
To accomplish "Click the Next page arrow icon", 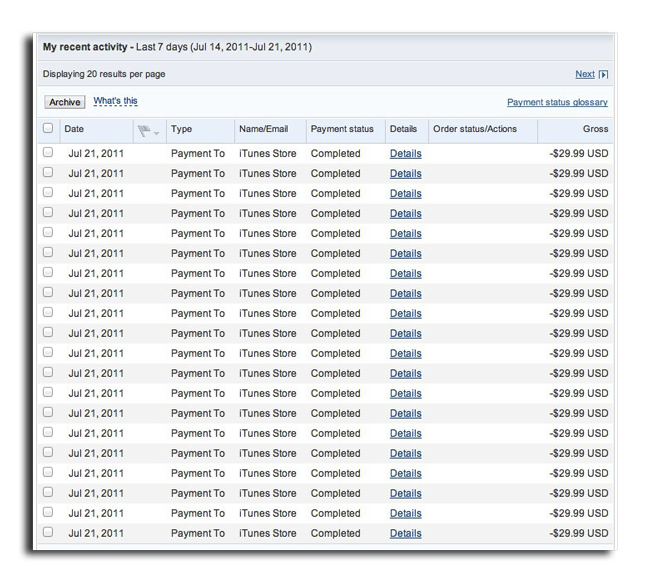I will (603, 75).
